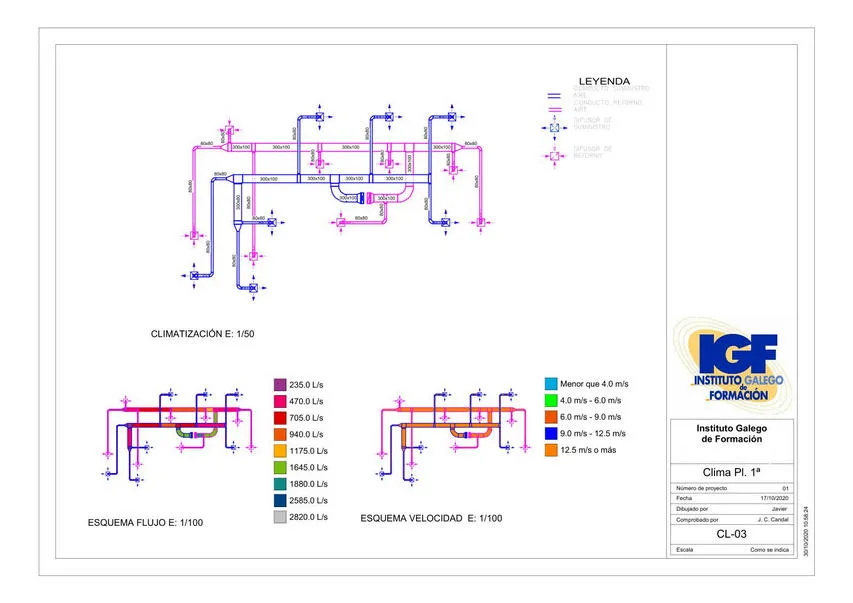The height and width of the screenshot is (603, 853).
Task: Click the 'Menor que 4.0 m/s' legend label
Action: [594, 384]
